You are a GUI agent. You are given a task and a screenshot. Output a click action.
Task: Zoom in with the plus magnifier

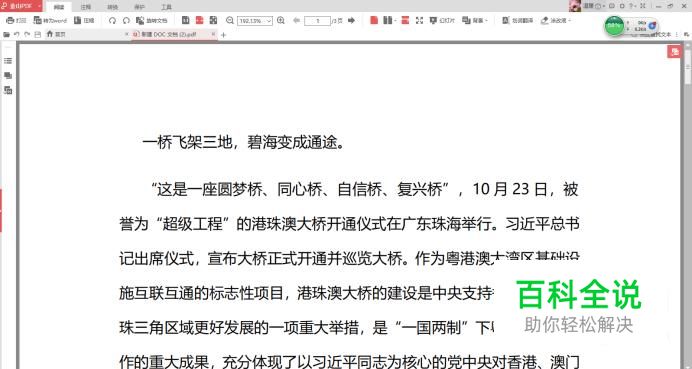pyautogui.click(x=281, y=20)
